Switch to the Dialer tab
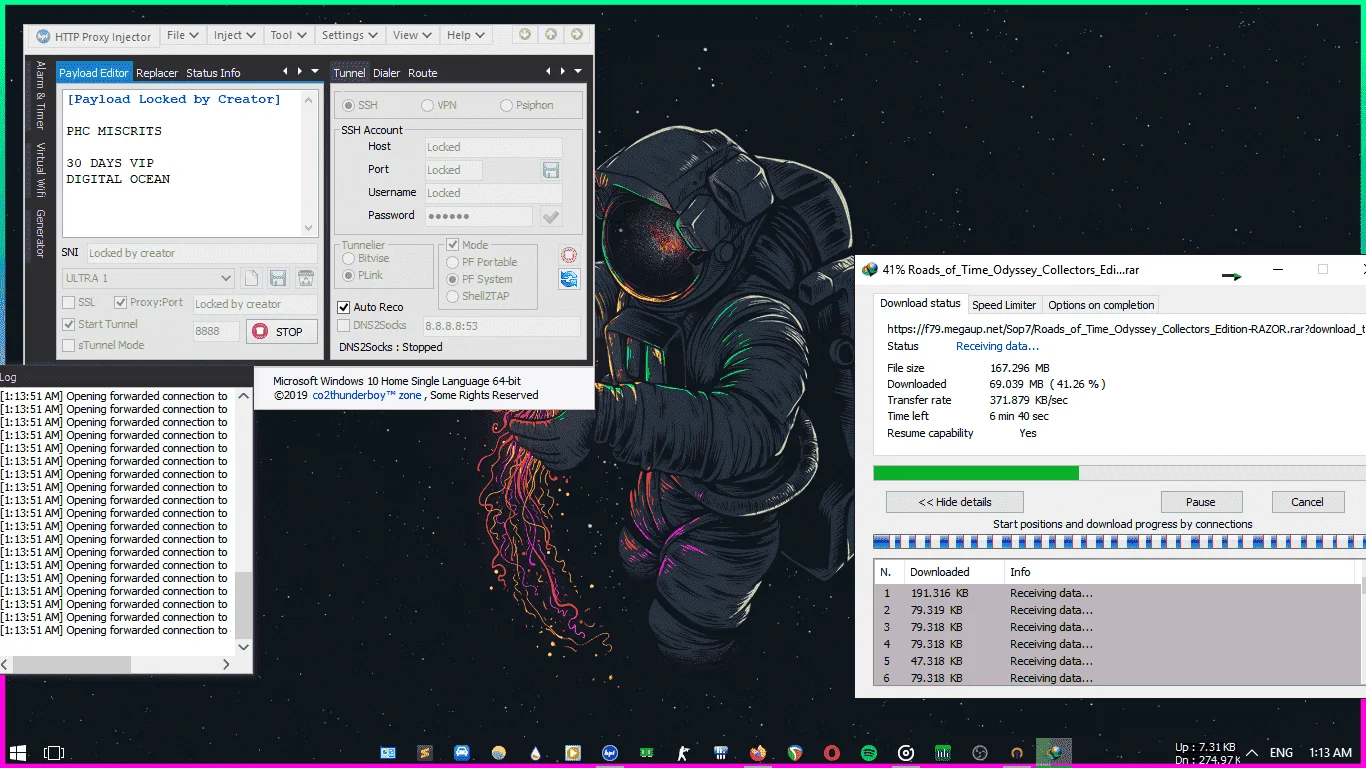Viewport: 1366px width, 768px height. click(x=387, y=73)
